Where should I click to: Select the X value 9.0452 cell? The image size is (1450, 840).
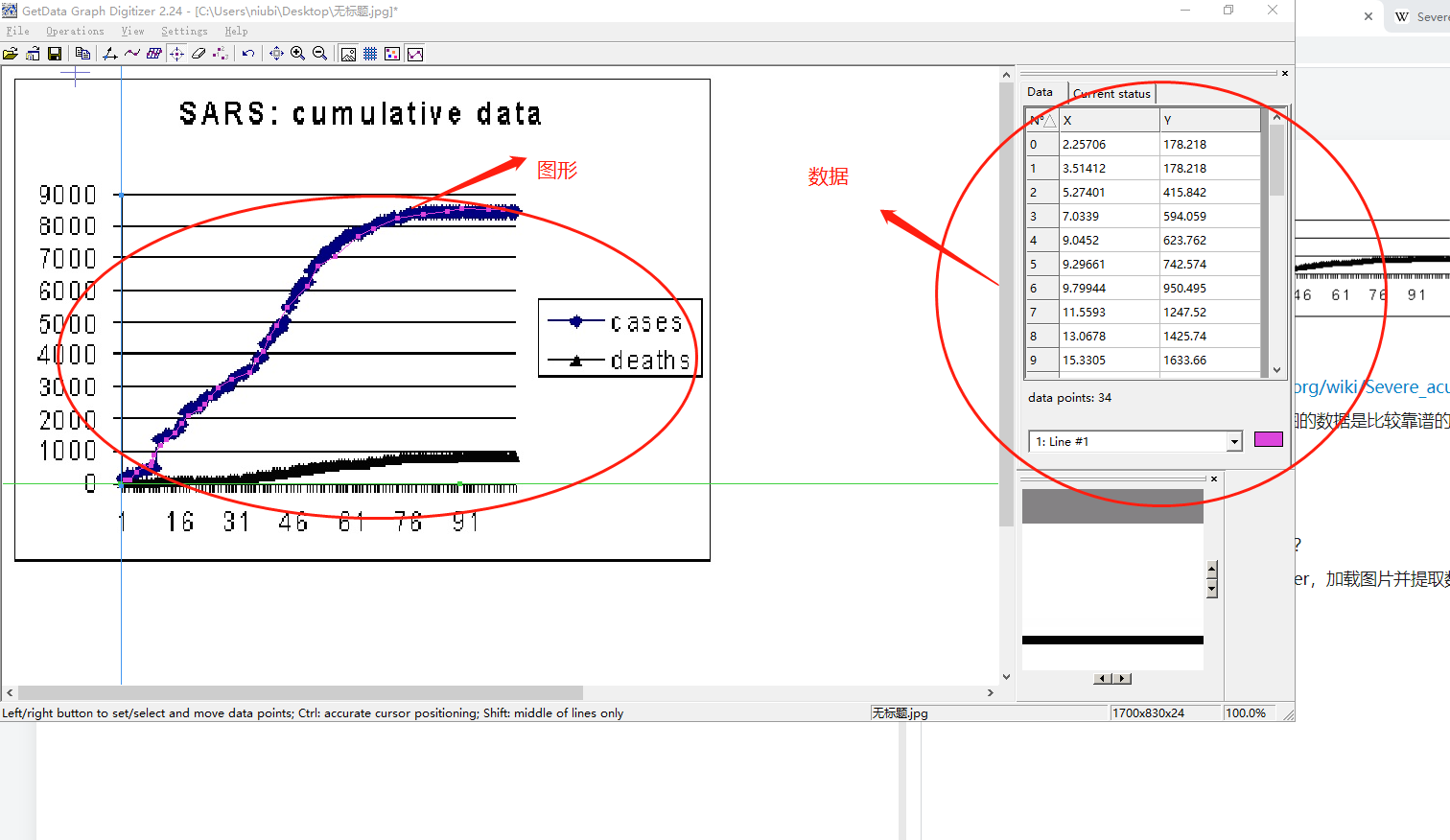(1109, 240)
